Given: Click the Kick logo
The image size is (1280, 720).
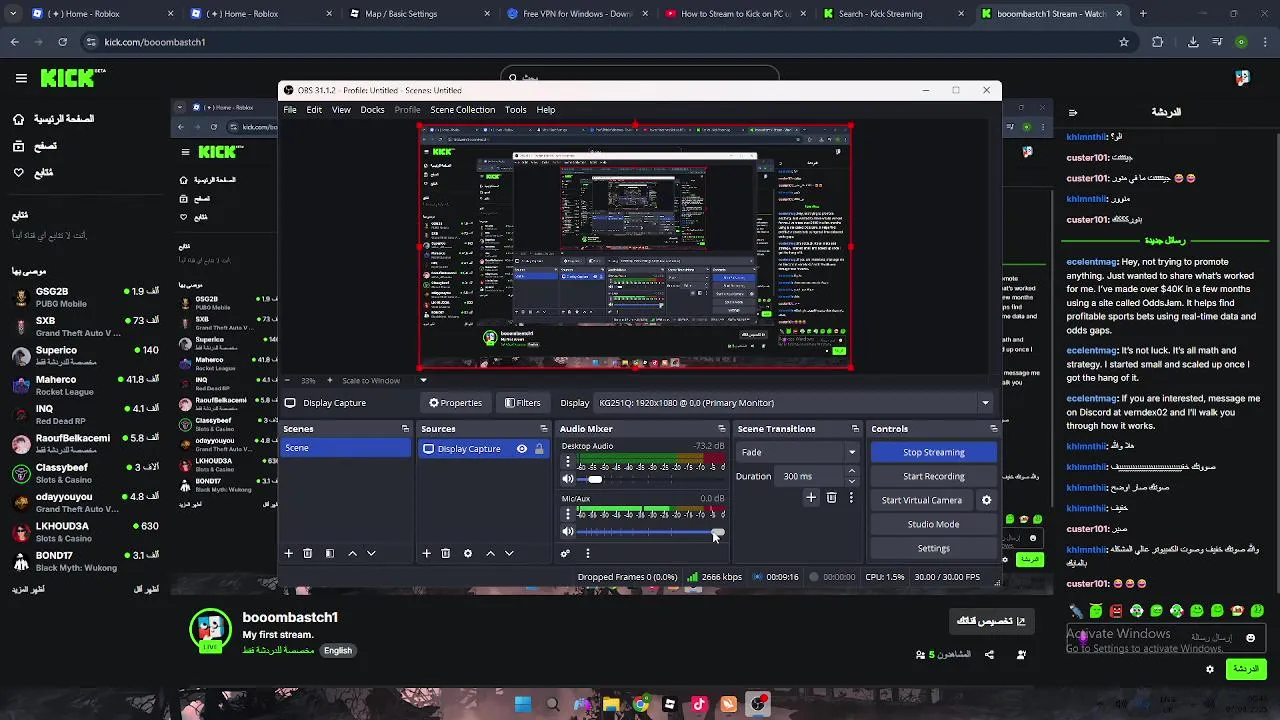Looking at the screenshot, I should pos(67,77).
